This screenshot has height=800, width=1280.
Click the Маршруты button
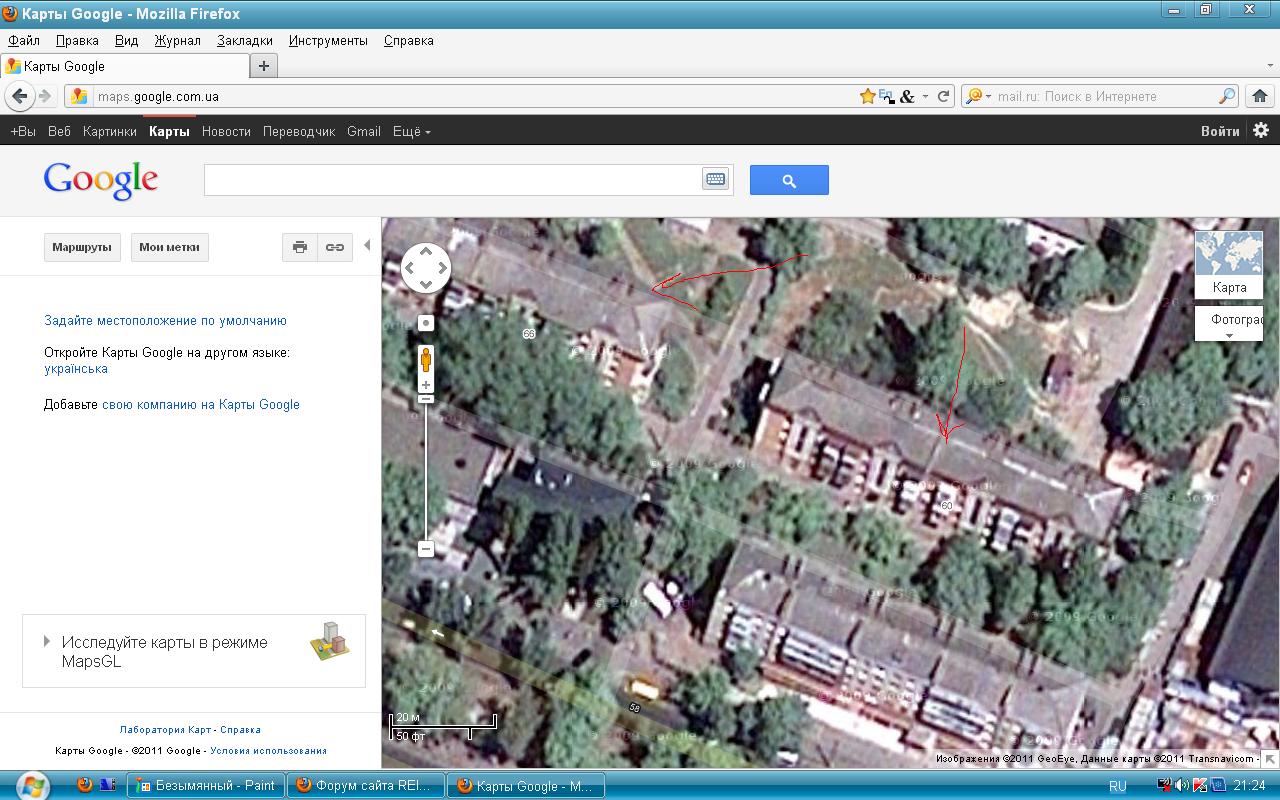(82, 247)
